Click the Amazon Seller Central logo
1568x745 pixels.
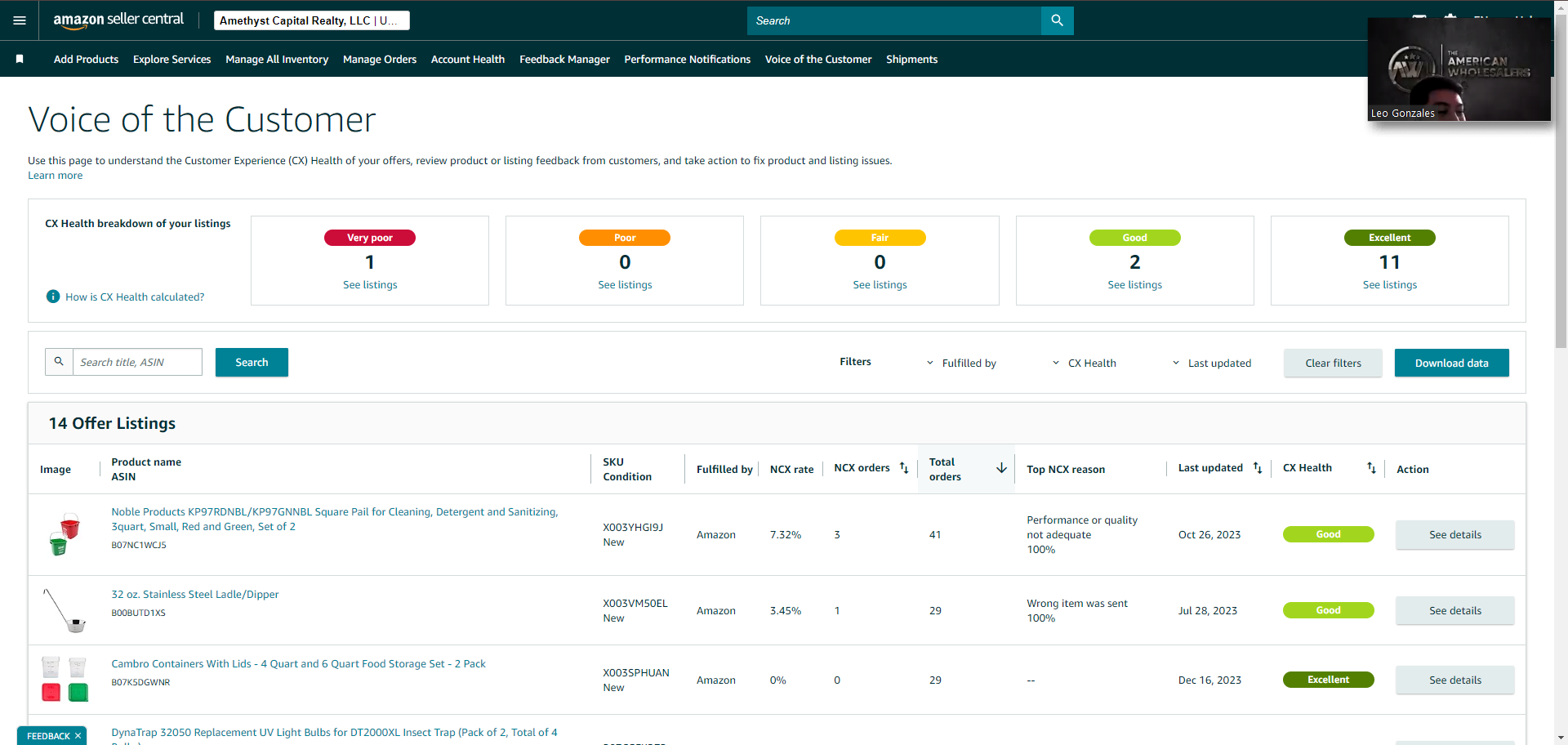(118, 20)
